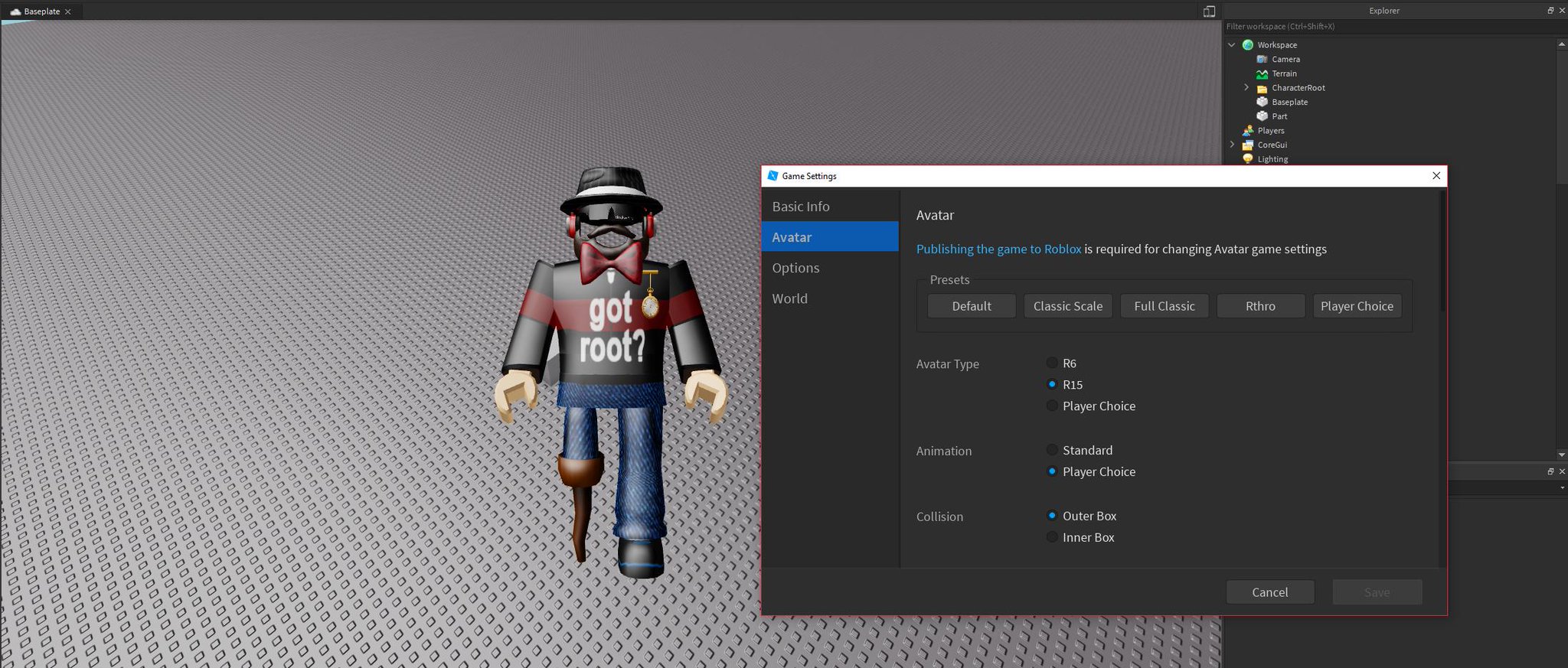
Task: Undock the Explorer panel
Action: pos(1550,11)
